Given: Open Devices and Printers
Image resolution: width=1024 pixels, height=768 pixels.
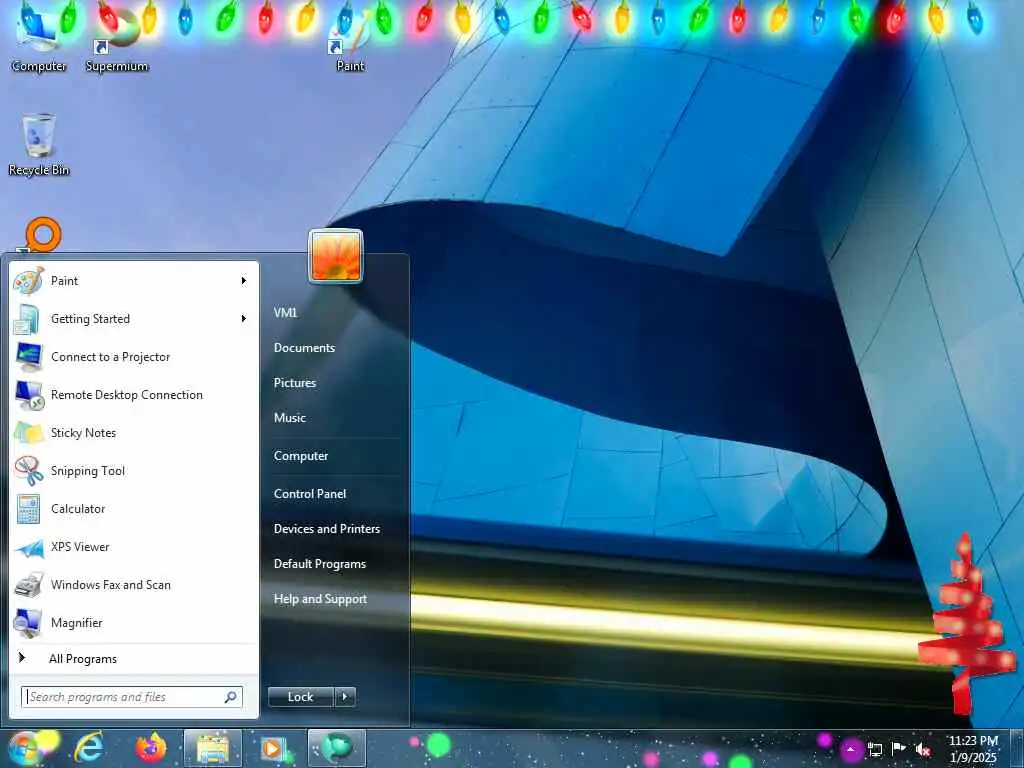Looking at the screenshot, I should tap(327, 529).
